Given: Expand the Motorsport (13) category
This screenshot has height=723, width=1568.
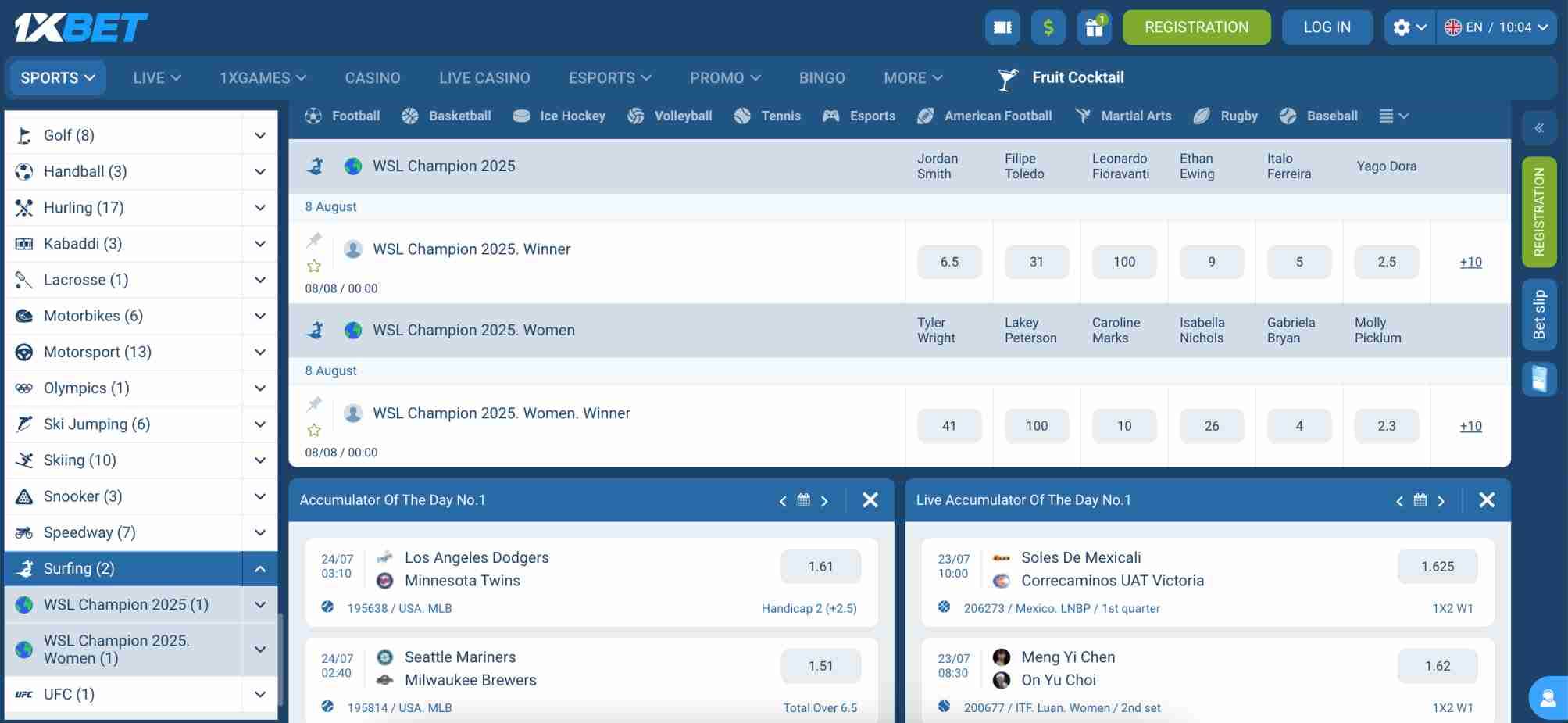Looking at the screenshot, I should 260,352.
